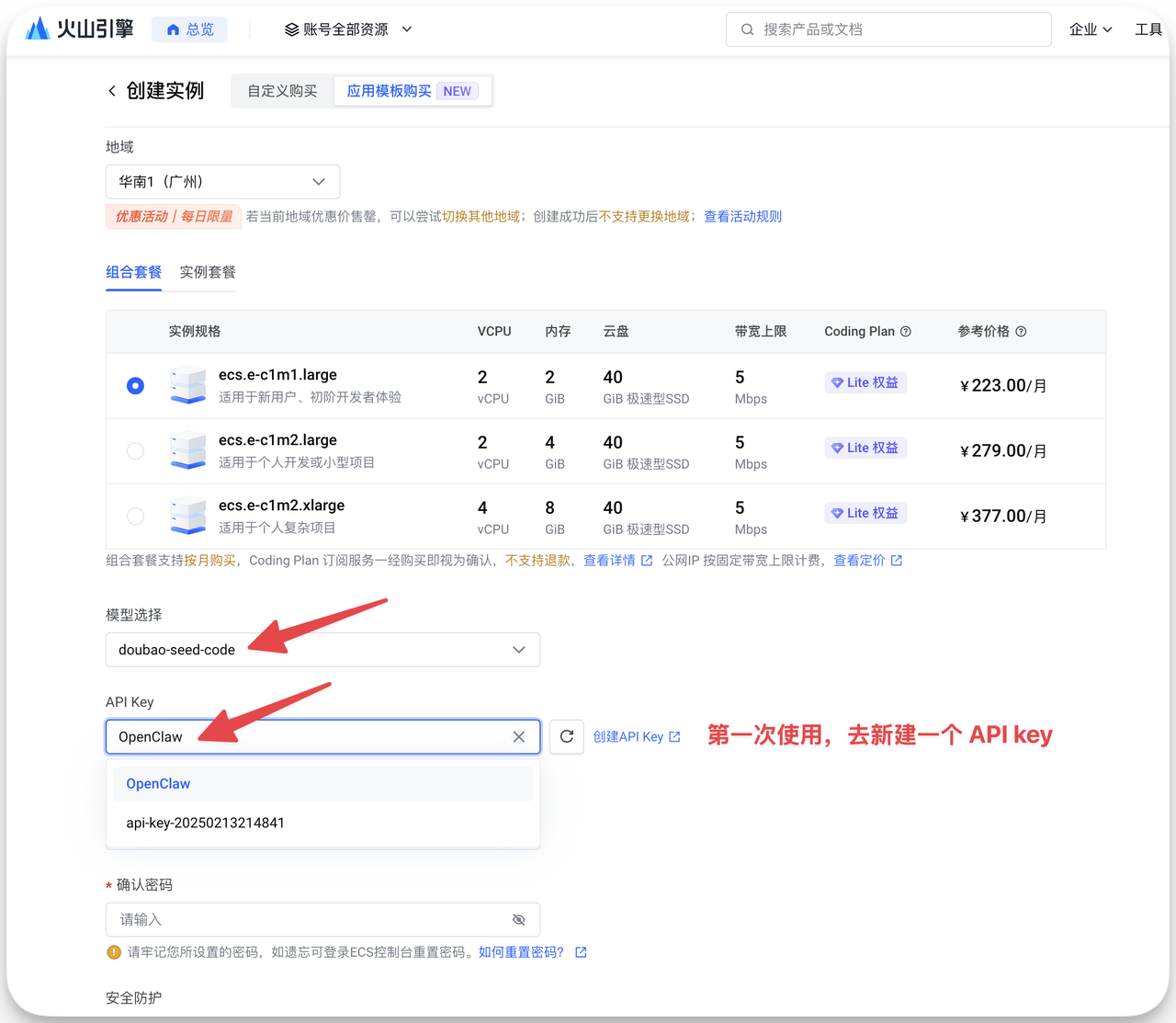Open the 如何重置密码? link

tap(521, 952)
